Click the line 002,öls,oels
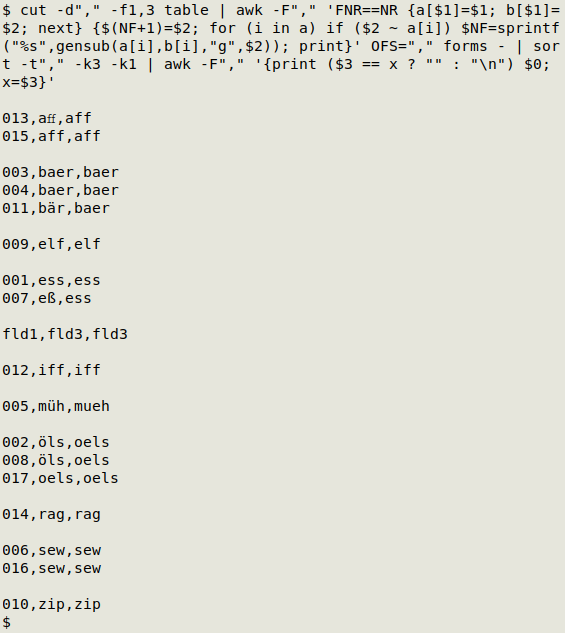 click(56, 442)
